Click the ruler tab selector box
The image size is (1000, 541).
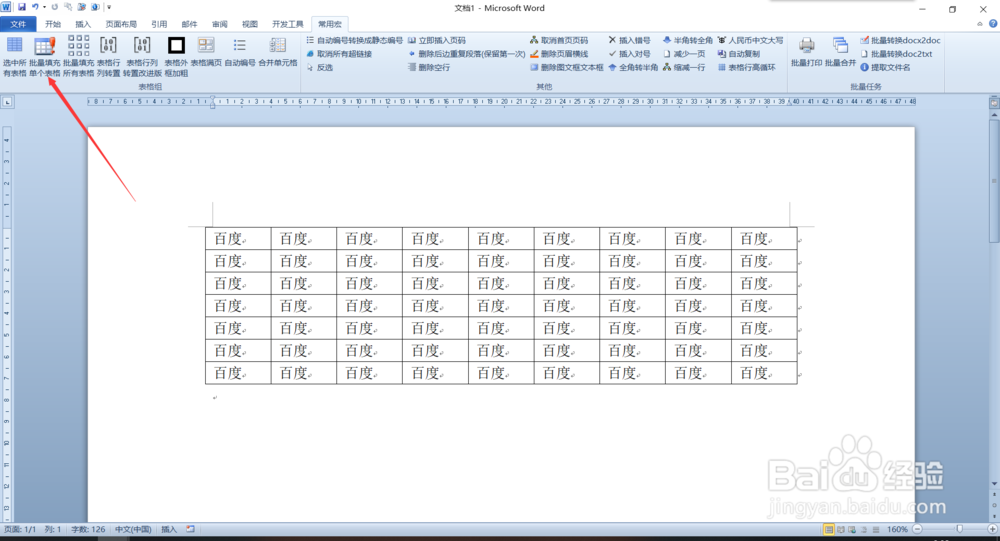click(x=7, y=101)
